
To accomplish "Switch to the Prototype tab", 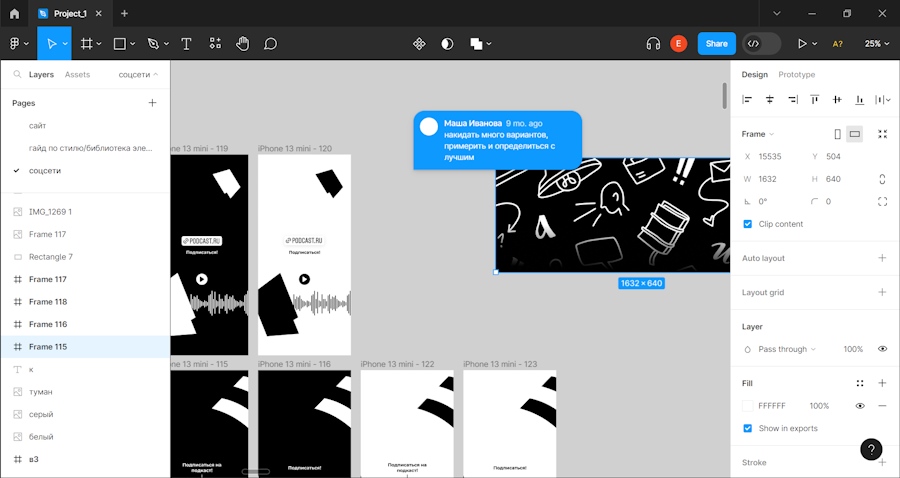I will (796, 75).
